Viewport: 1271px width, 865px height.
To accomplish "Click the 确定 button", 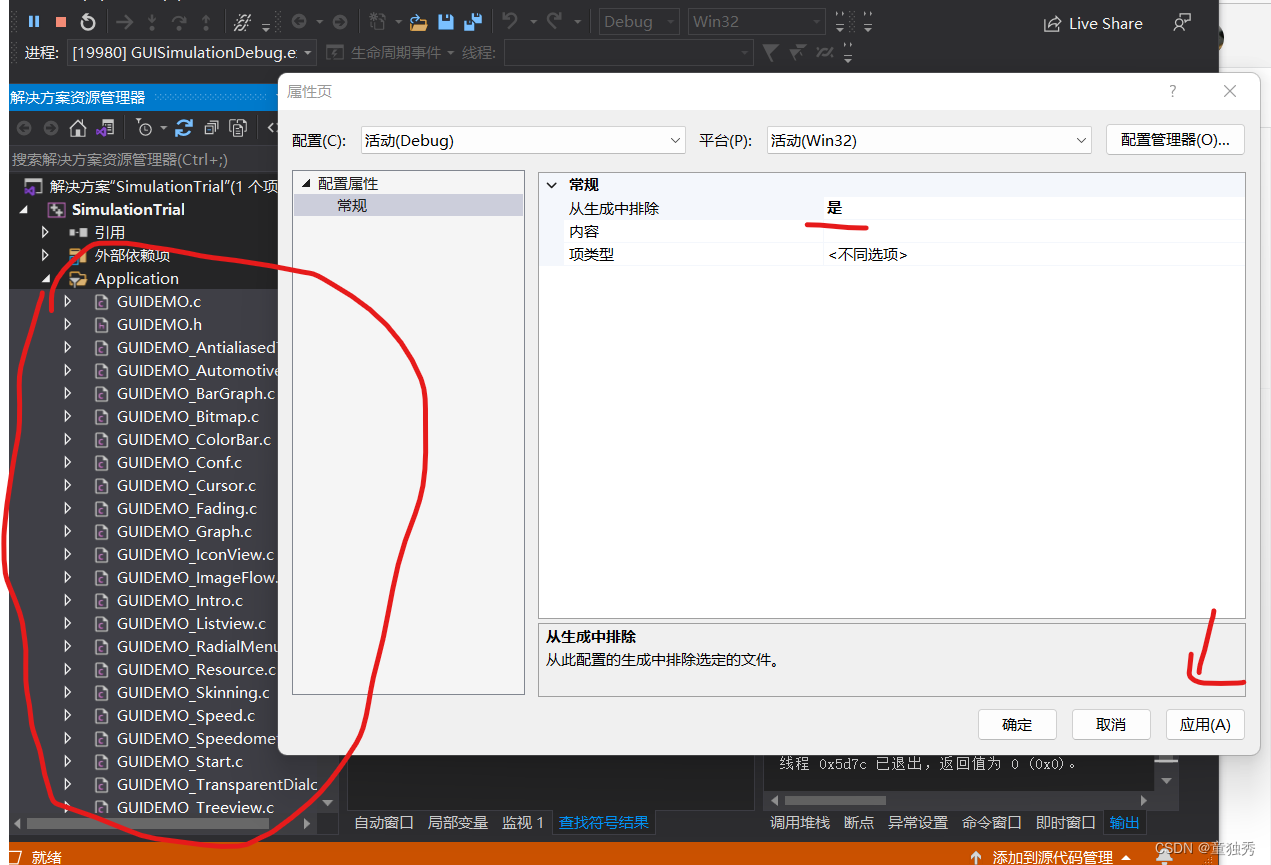I will (1016, 724).
